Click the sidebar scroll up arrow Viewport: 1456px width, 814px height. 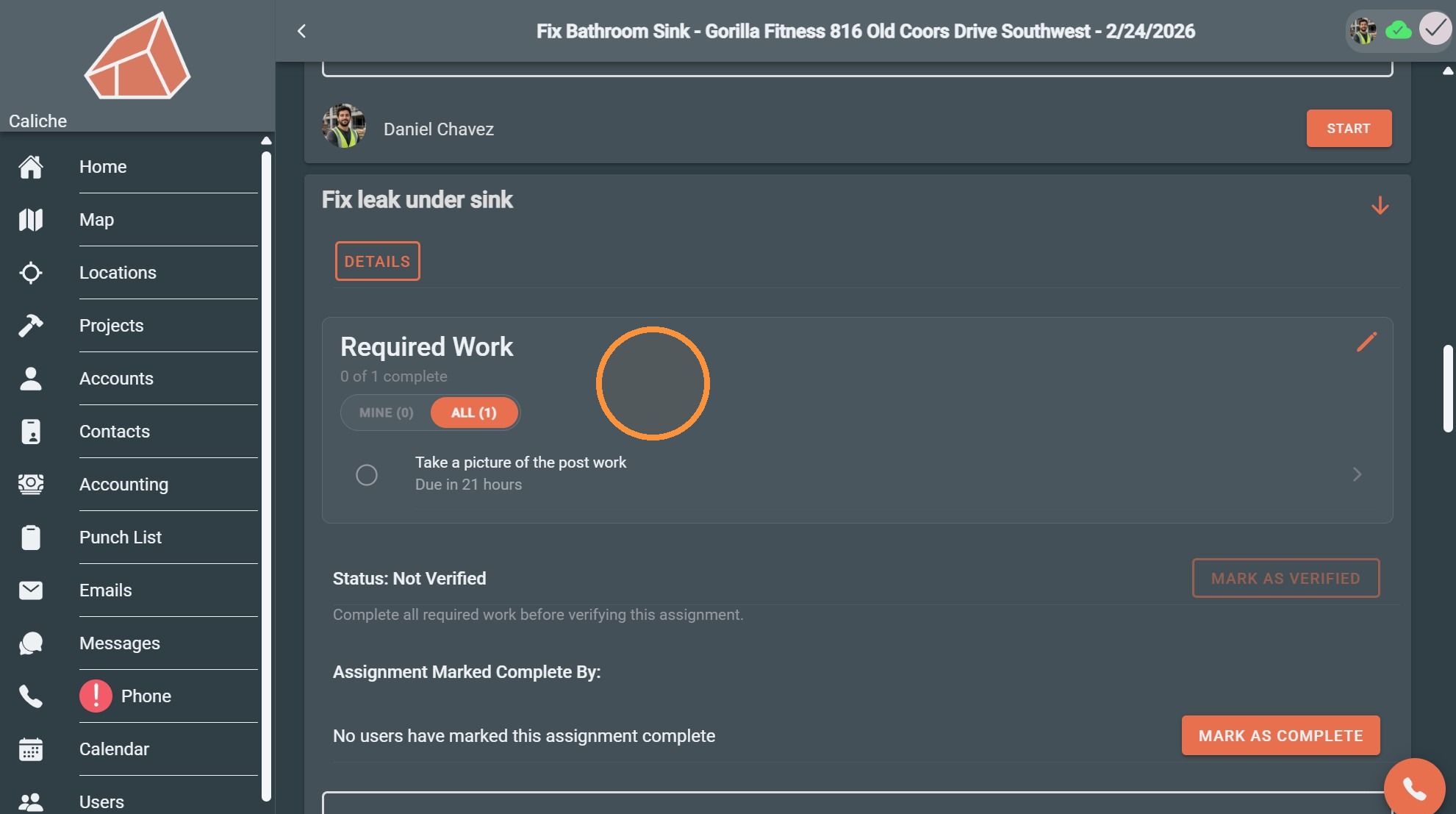(x=266, y=140)
